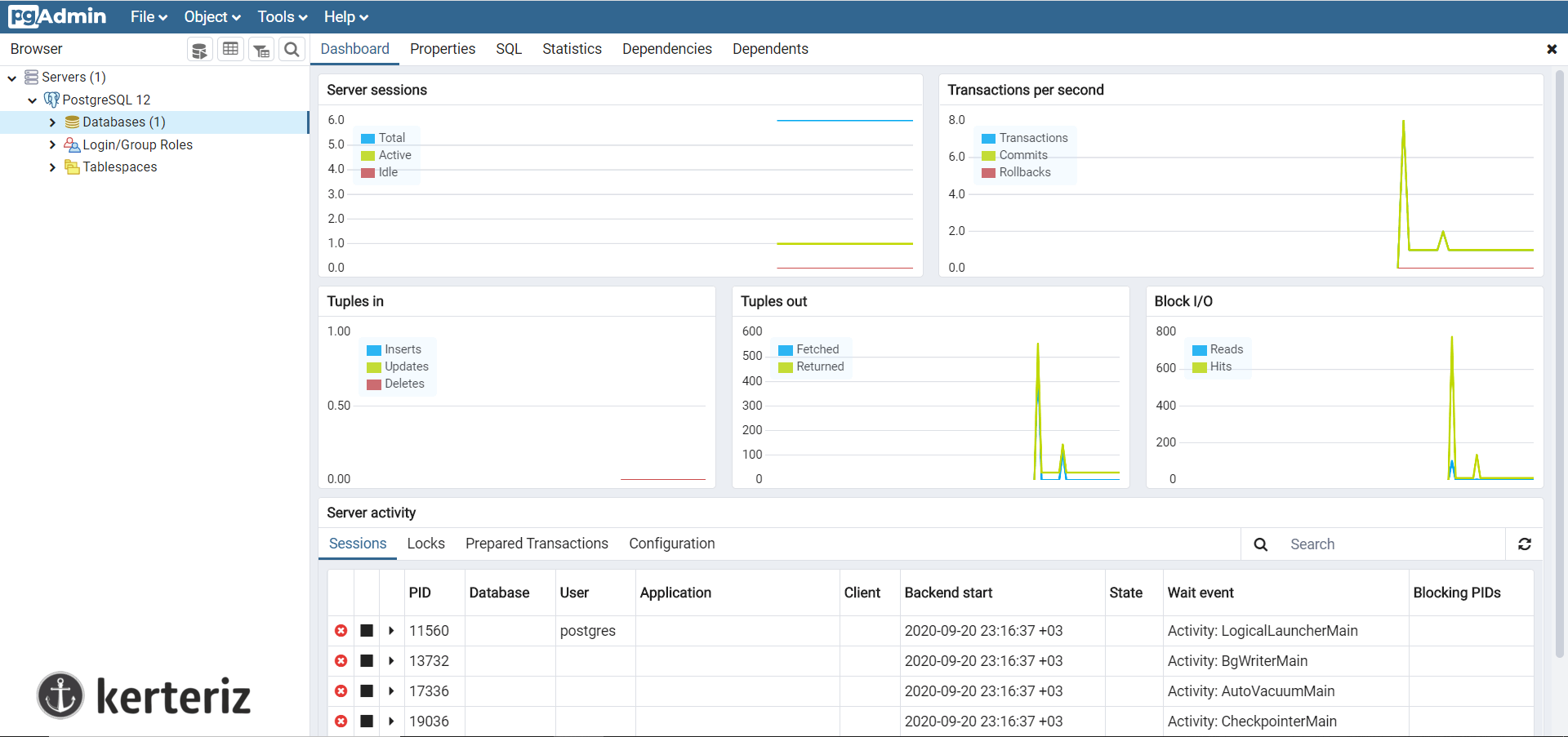Switch to the Statistics tab
The width and height of the screenshot is (1568, 737).
(572, 49)
